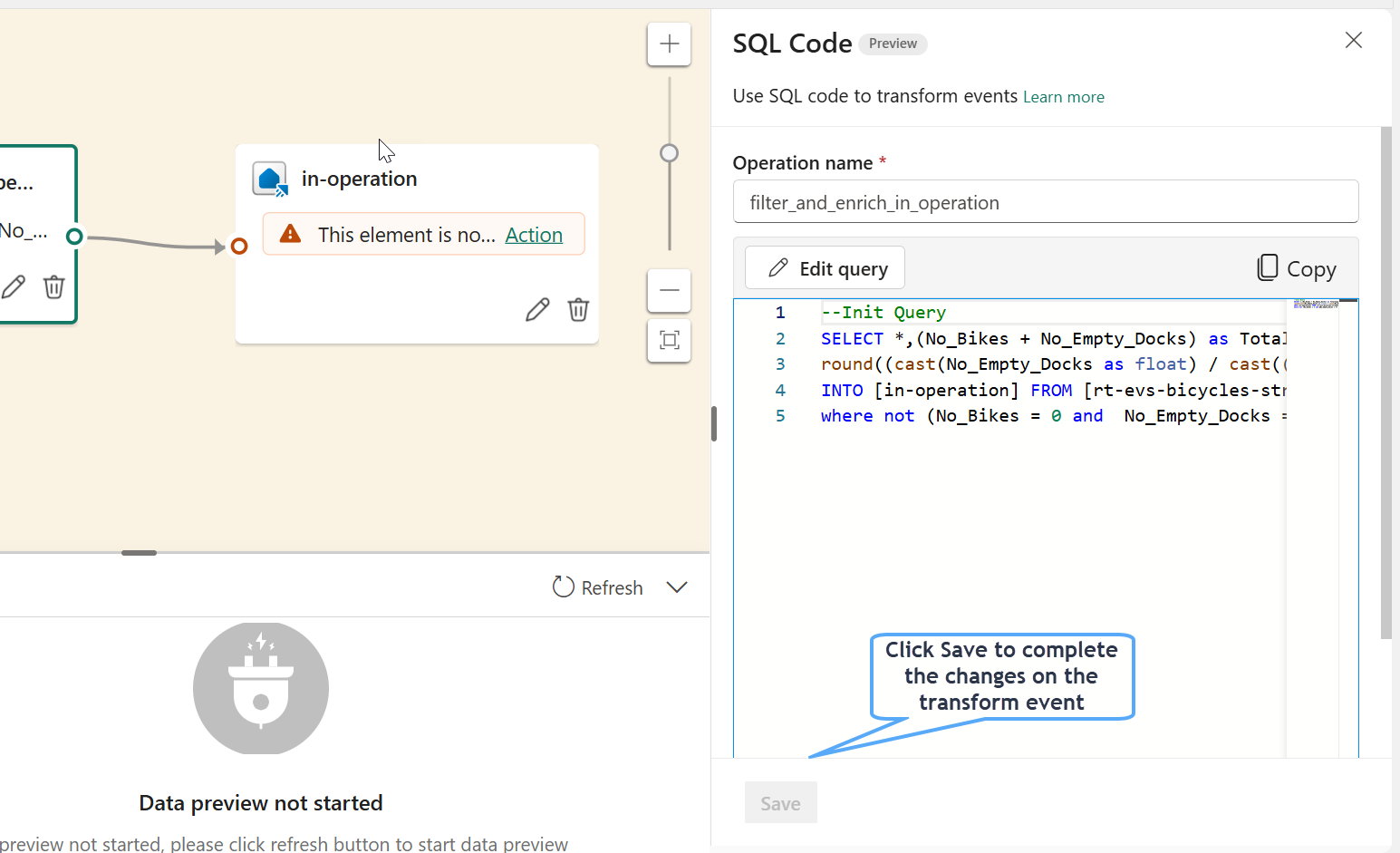Click the warning triangle icon on in-operation
The width and height of the screenshot is (1400, 853).
click(x=290, y=234)
